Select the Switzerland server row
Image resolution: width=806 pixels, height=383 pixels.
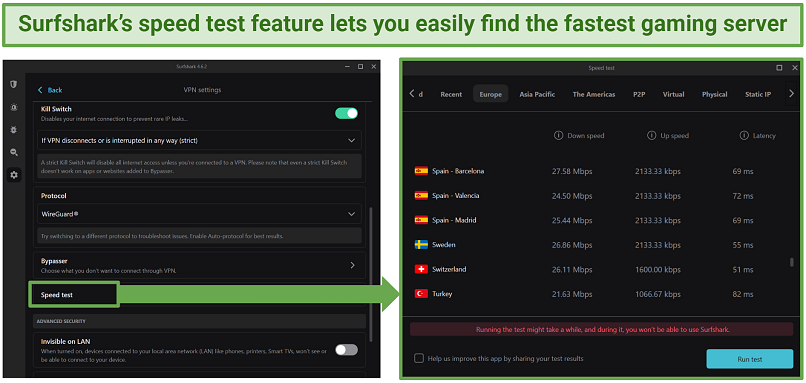[601, 269]
